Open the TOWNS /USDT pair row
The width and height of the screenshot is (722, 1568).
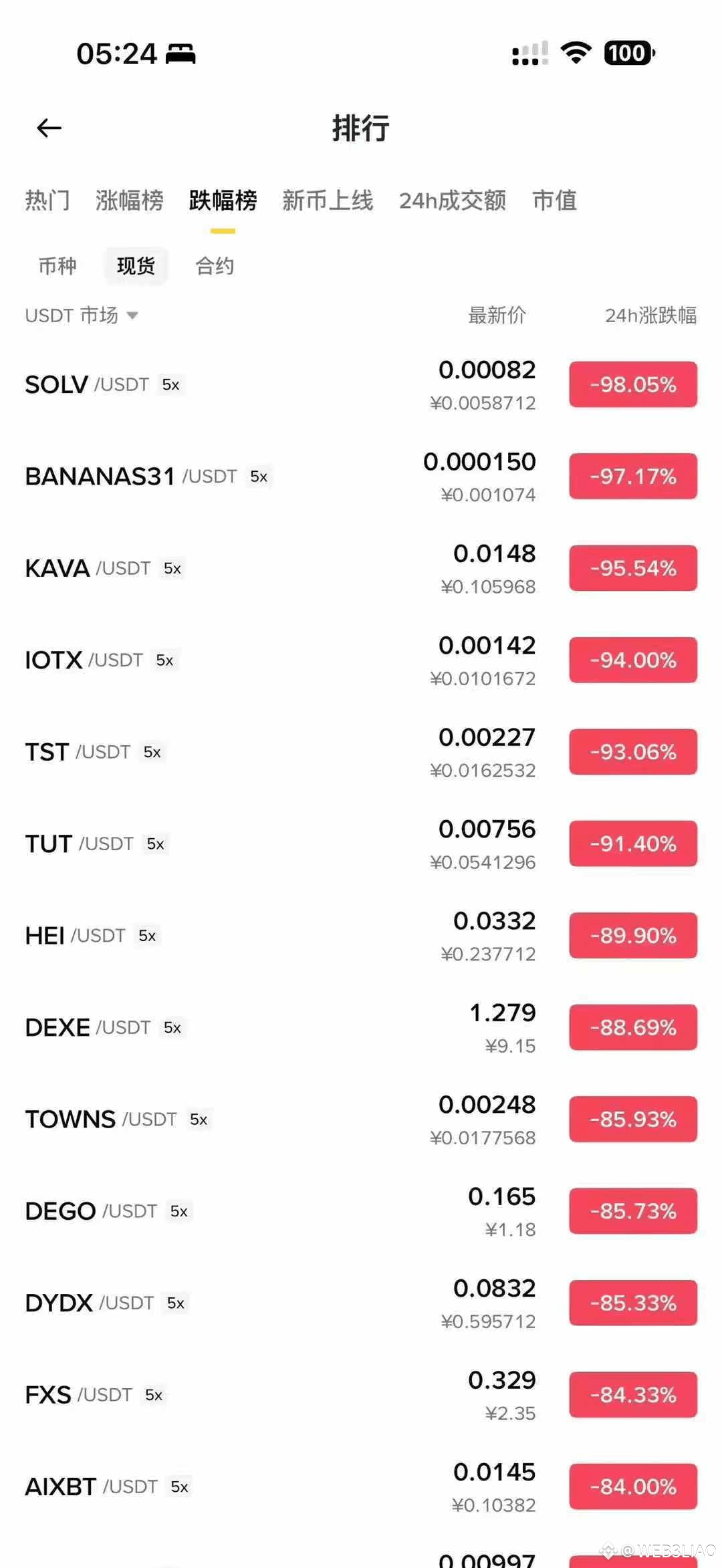(x=361, y=1120)
